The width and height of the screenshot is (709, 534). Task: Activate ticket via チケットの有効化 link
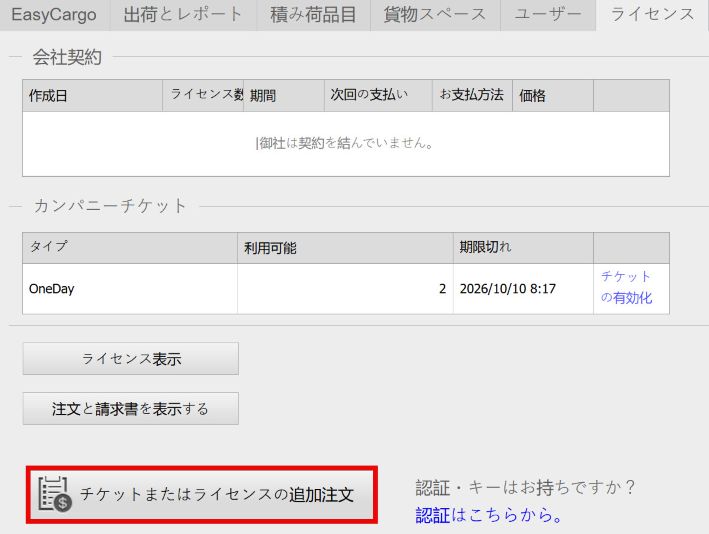click(626, 287)
